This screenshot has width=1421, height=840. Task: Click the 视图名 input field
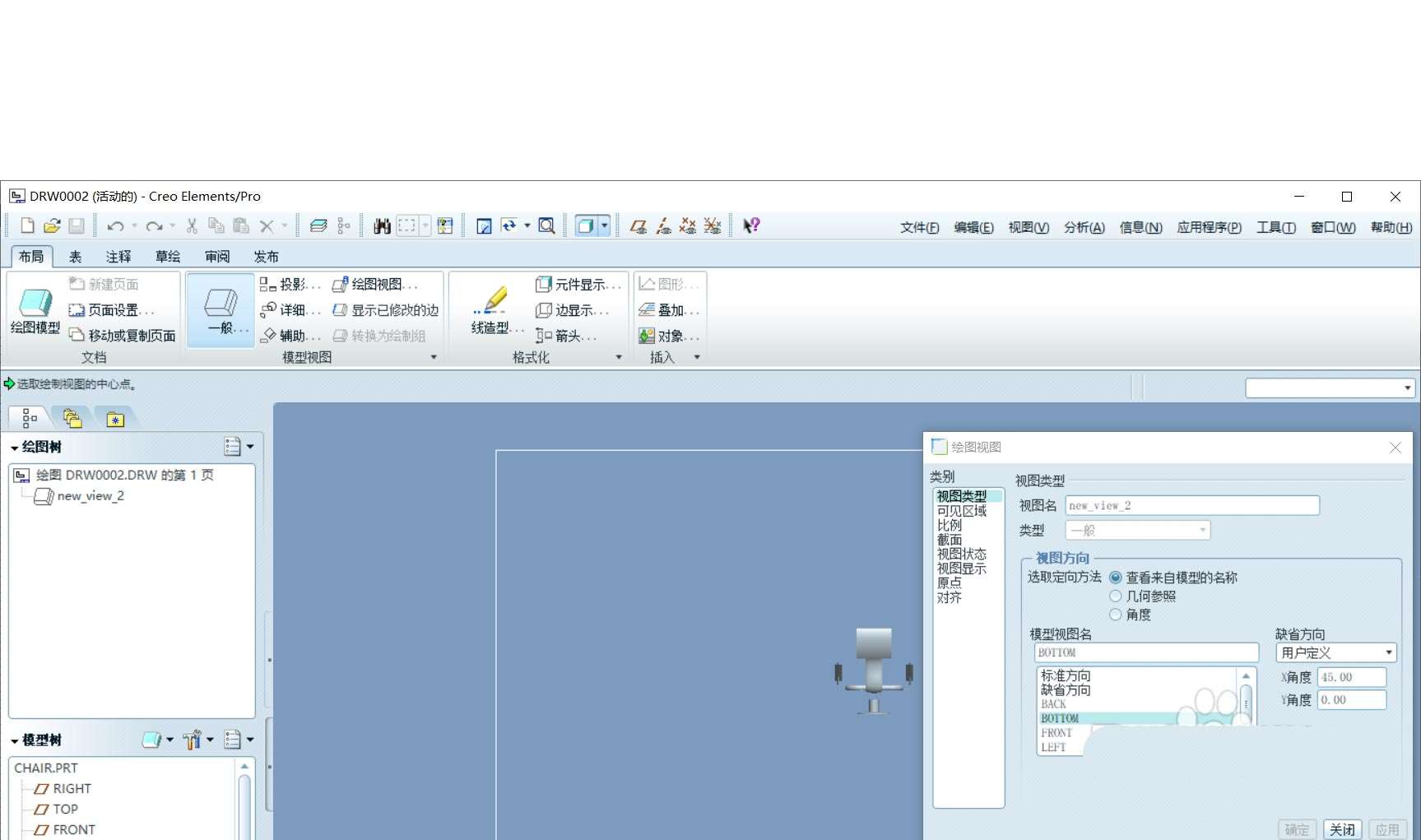[x=1192, y=505]
